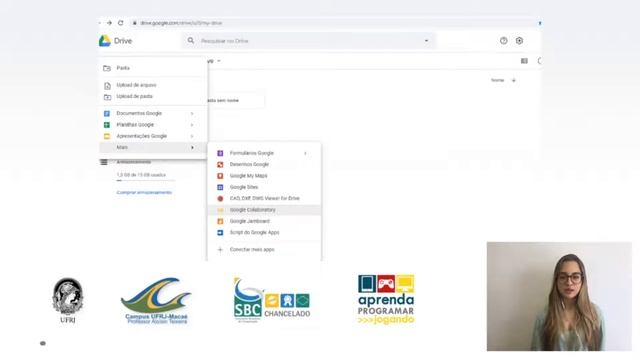Image resolution: width=640 pixels, height=360 pixels.
Task: Expand the Documentos Google submenu arrow
Action: (192, 113)
